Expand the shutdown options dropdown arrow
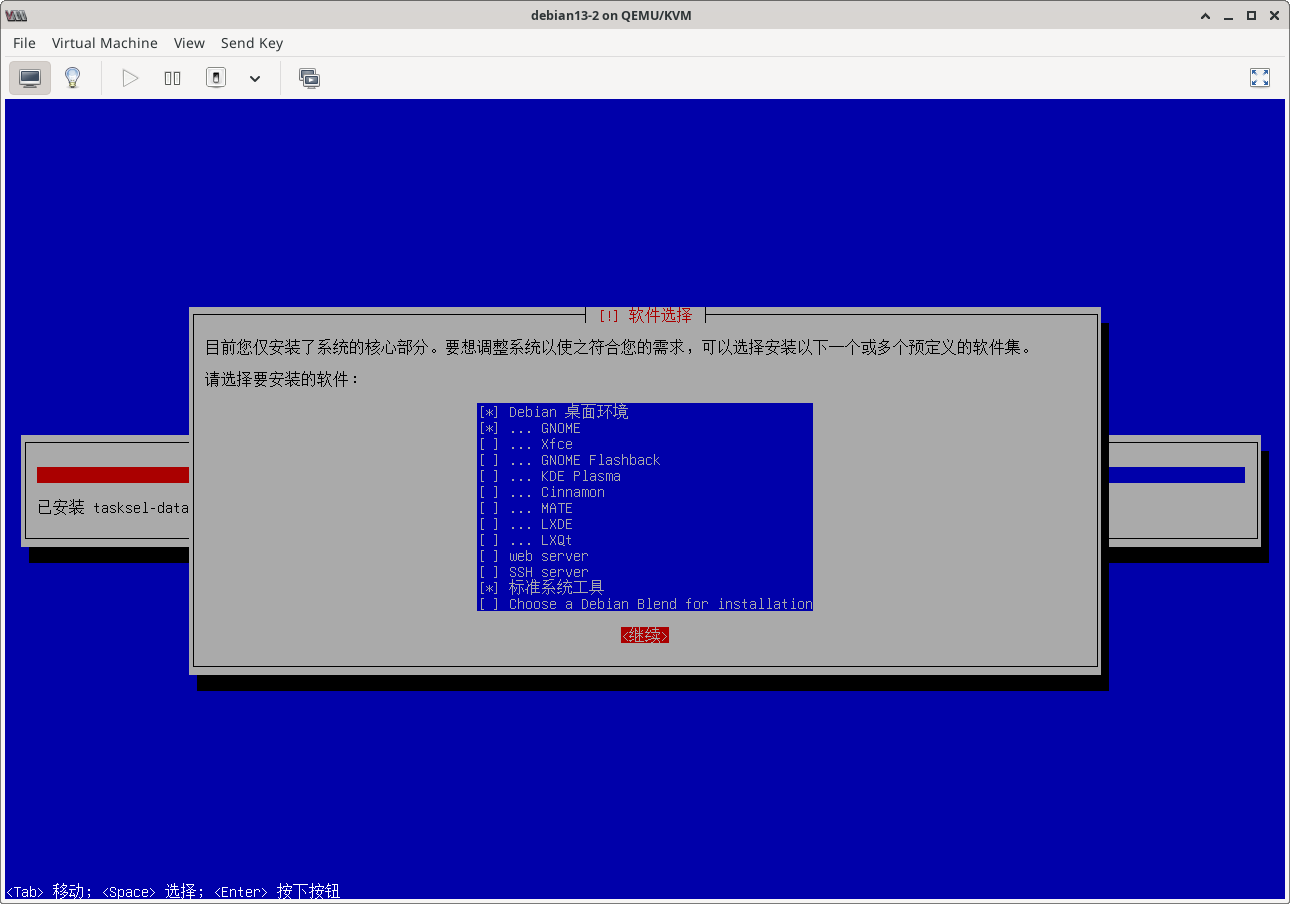The image size is (1290, 904). (255, 78)
